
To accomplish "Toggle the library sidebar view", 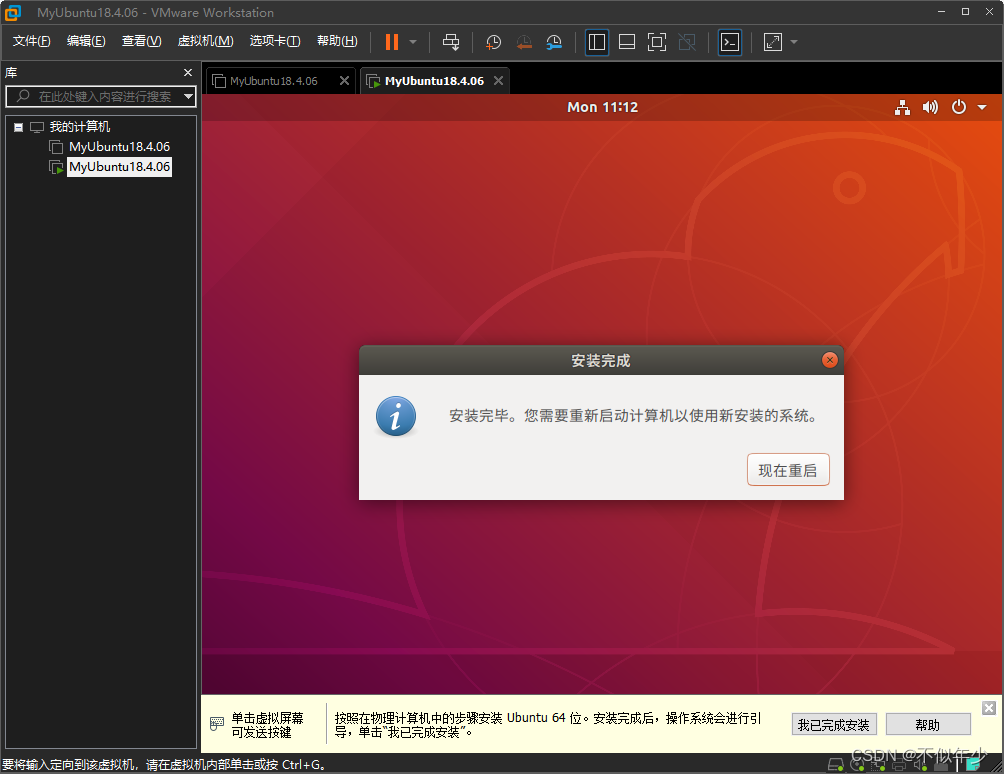I will (x=597, y=42).
